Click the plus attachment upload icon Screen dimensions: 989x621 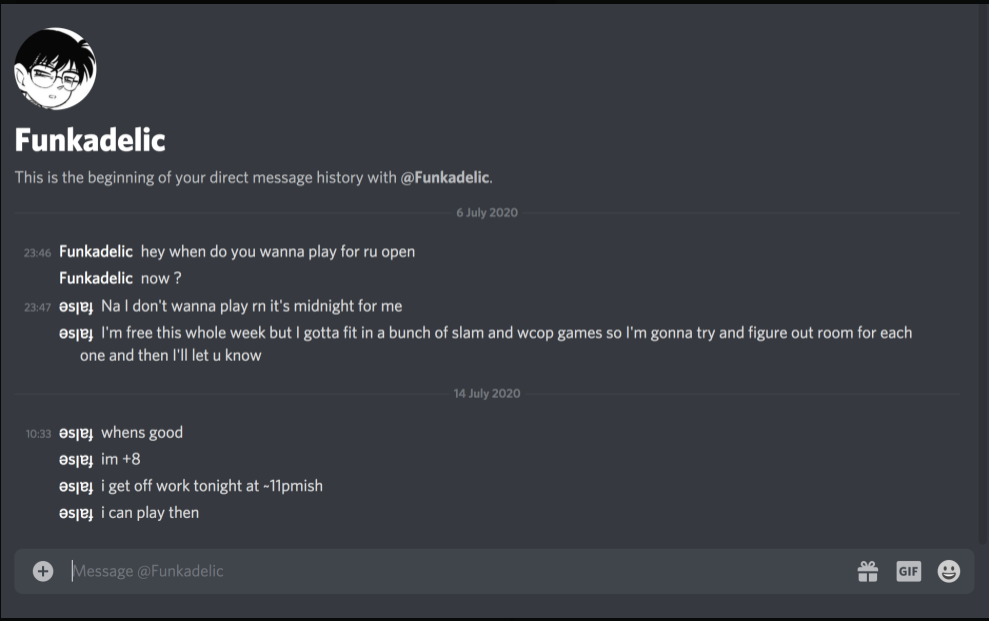tap(43, 571)
